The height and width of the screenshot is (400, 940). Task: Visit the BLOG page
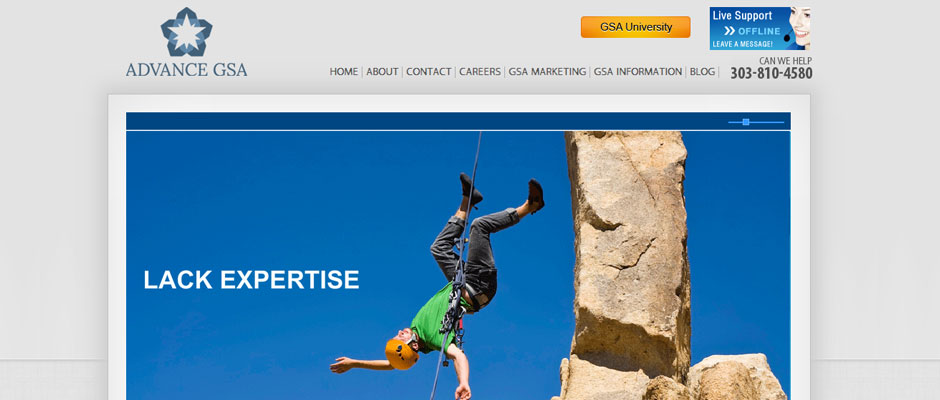[x=703, y=71]
